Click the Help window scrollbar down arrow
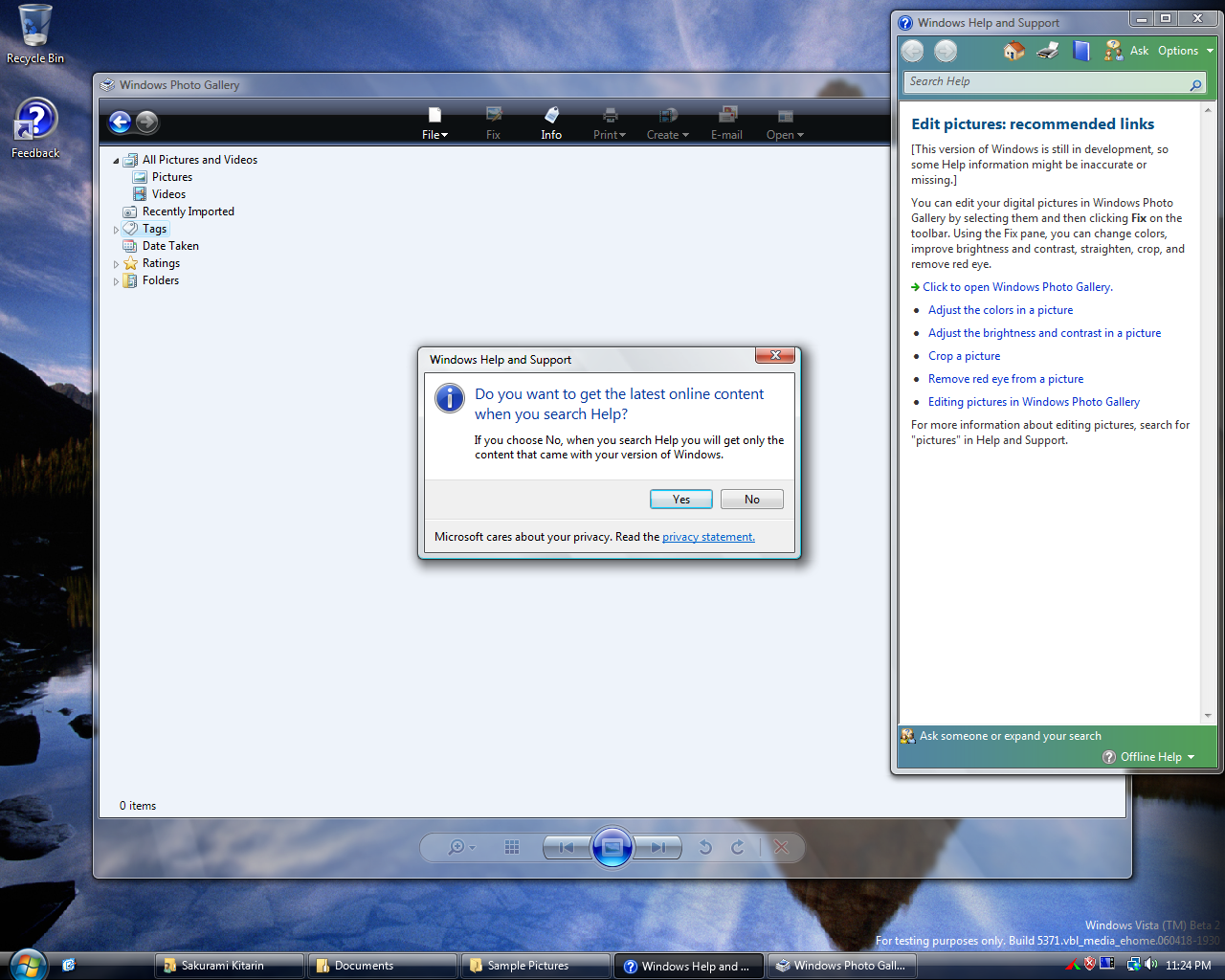Image resolution: width=1225 pixels, height=980 pixels. point(1208,716)
